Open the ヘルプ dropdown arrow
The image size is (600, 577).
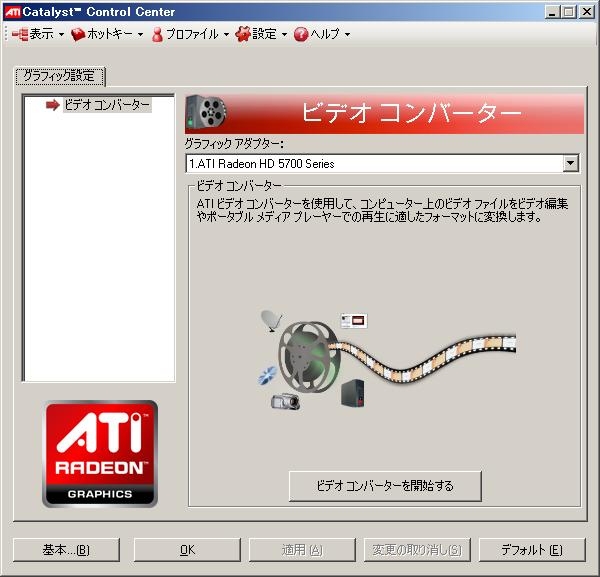pos(347,35)
